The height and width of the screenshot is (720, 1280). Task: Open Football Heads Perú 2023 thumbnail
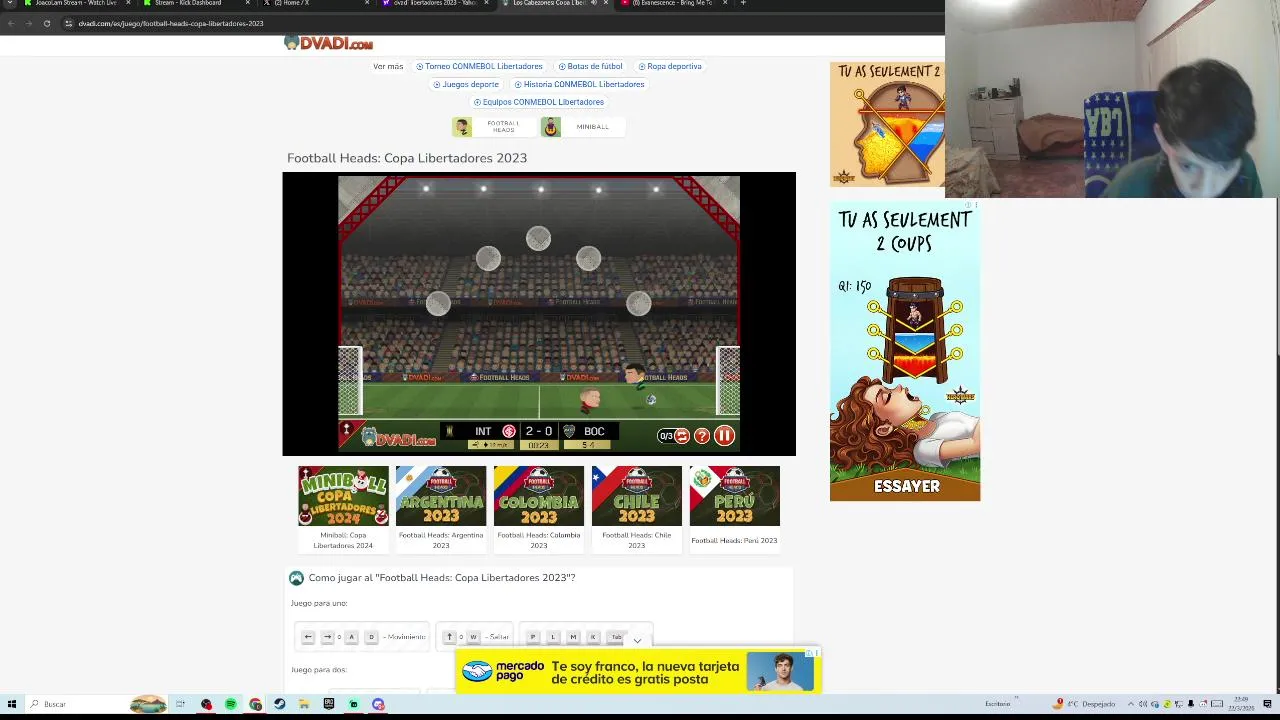pos(734,496)
